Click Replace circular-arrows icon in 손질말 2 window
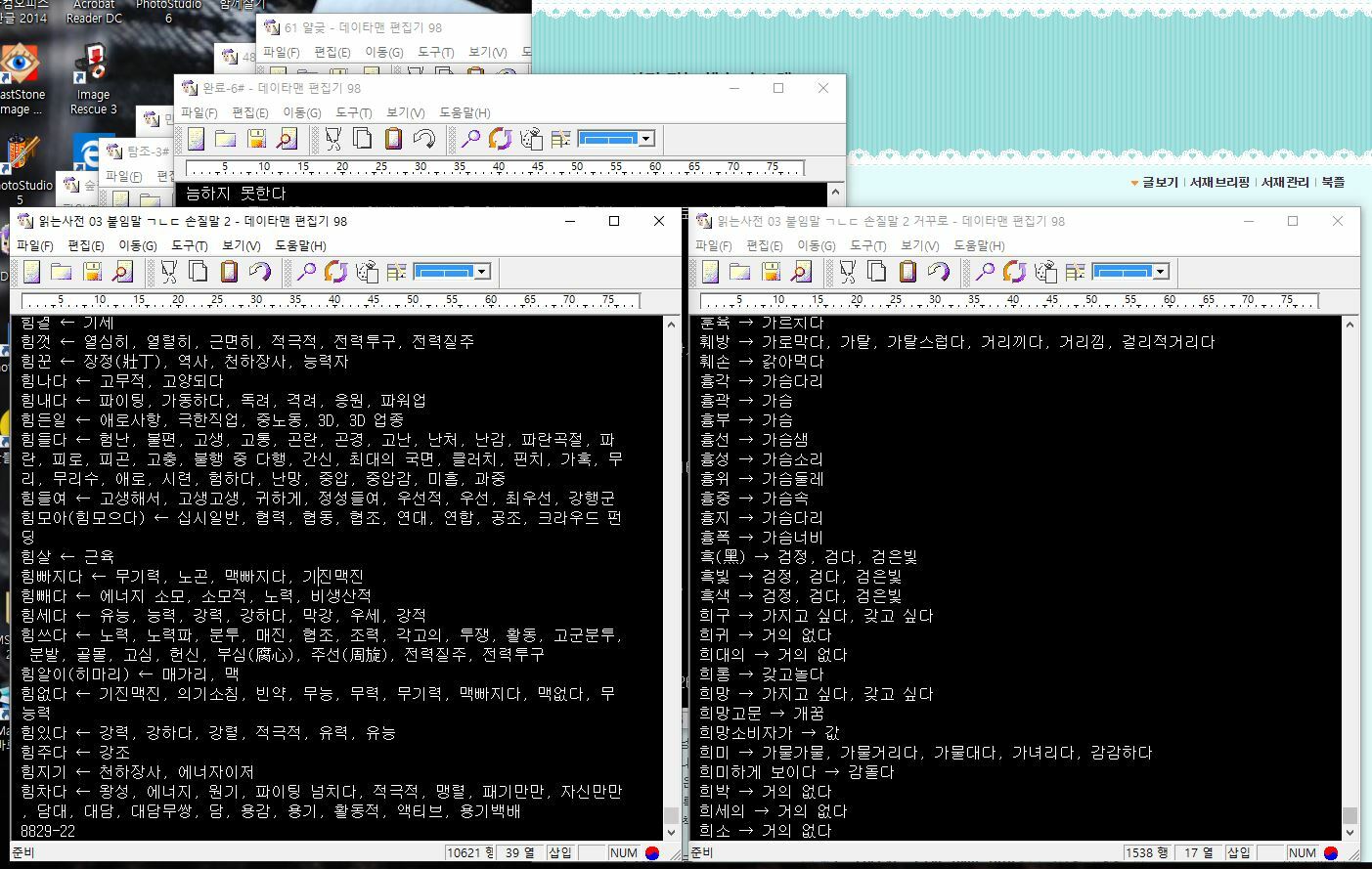This screenshot has width=1372, height=869. pyautogui.click(x=335, y=272)
